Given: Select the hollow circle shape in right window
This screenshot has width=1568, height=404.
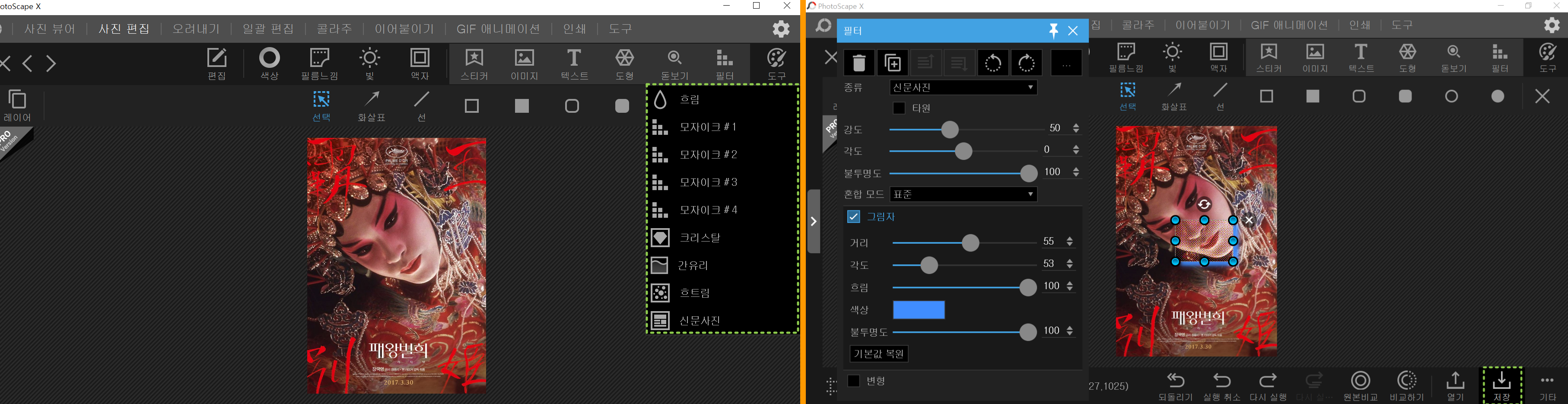Looking at the screenshot, I should [1452, 96].
